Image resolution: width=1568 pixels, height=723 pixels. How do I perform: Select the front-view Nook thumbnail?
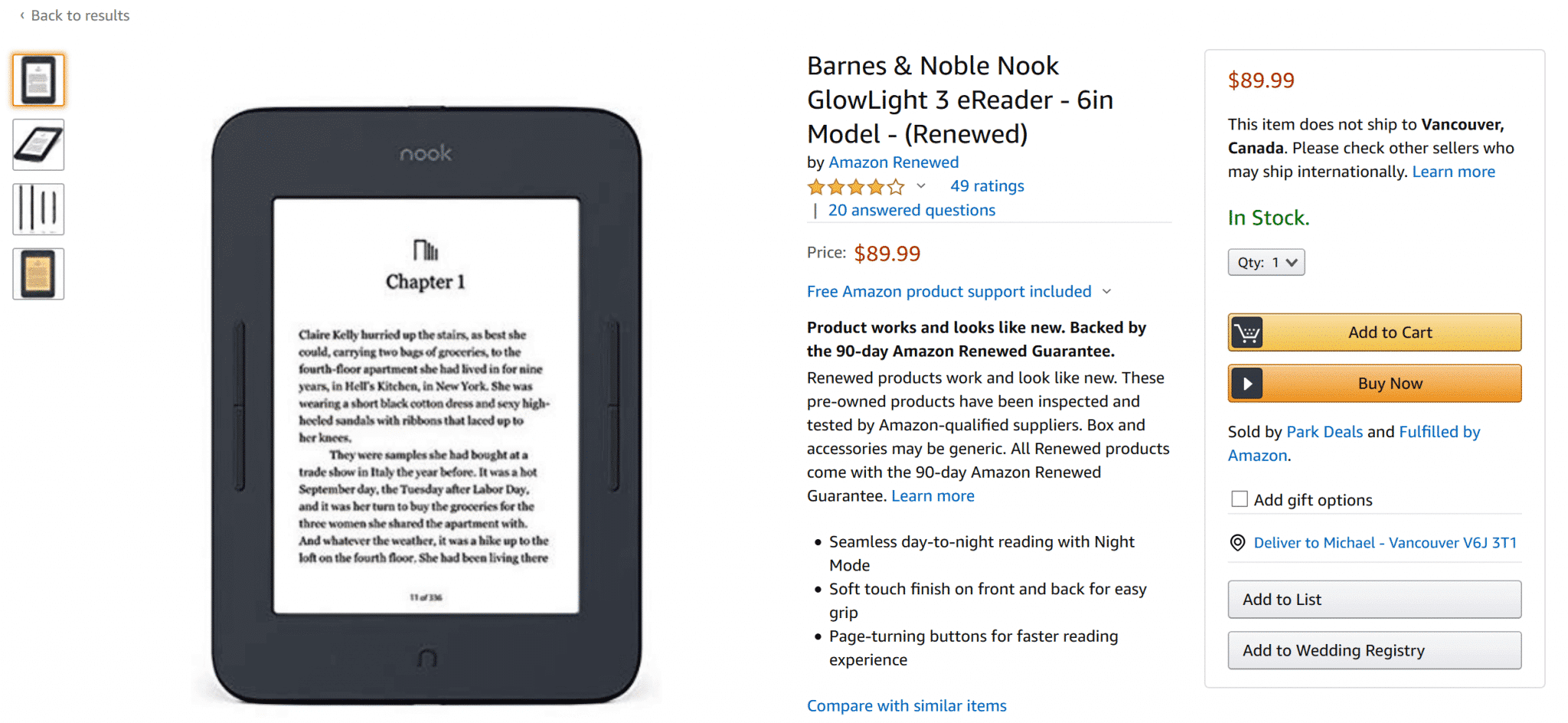click(x=38, y=80)
